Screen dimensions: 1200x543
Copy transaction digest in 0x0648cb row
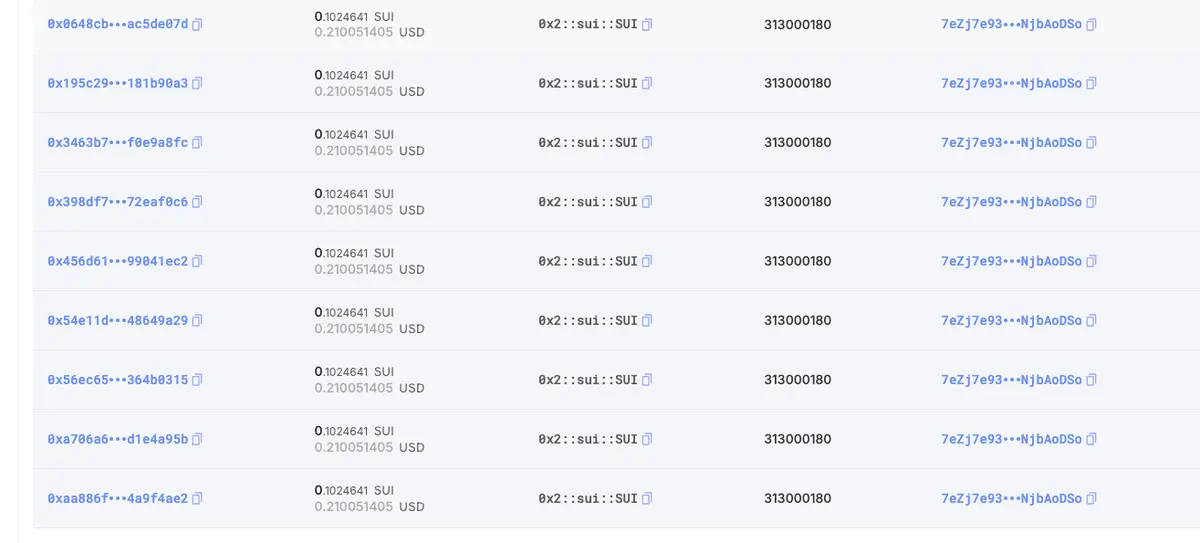(1091, 24)
